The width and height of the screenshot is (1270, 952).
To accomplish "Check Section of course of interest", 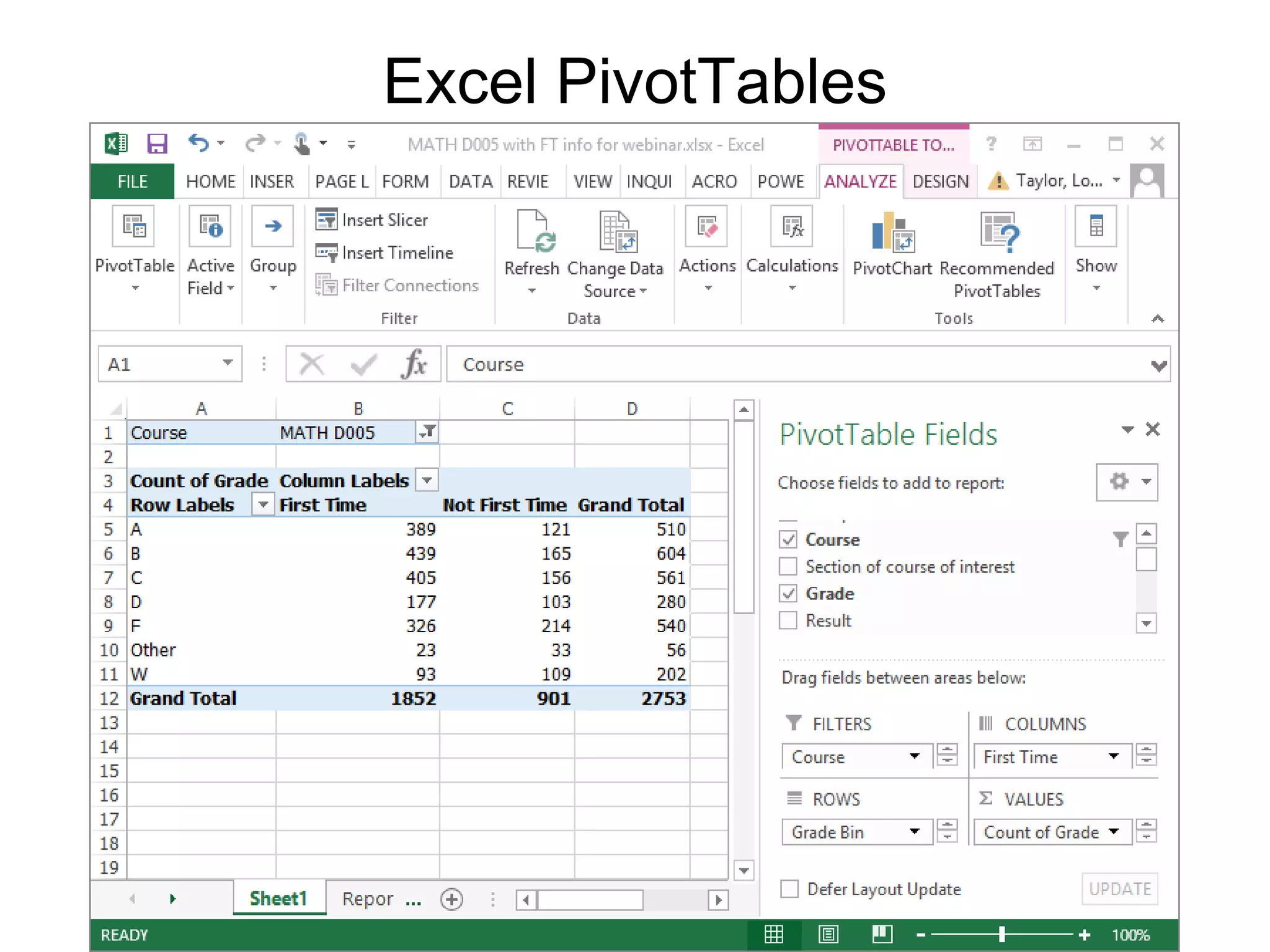I will click(788, 566).
